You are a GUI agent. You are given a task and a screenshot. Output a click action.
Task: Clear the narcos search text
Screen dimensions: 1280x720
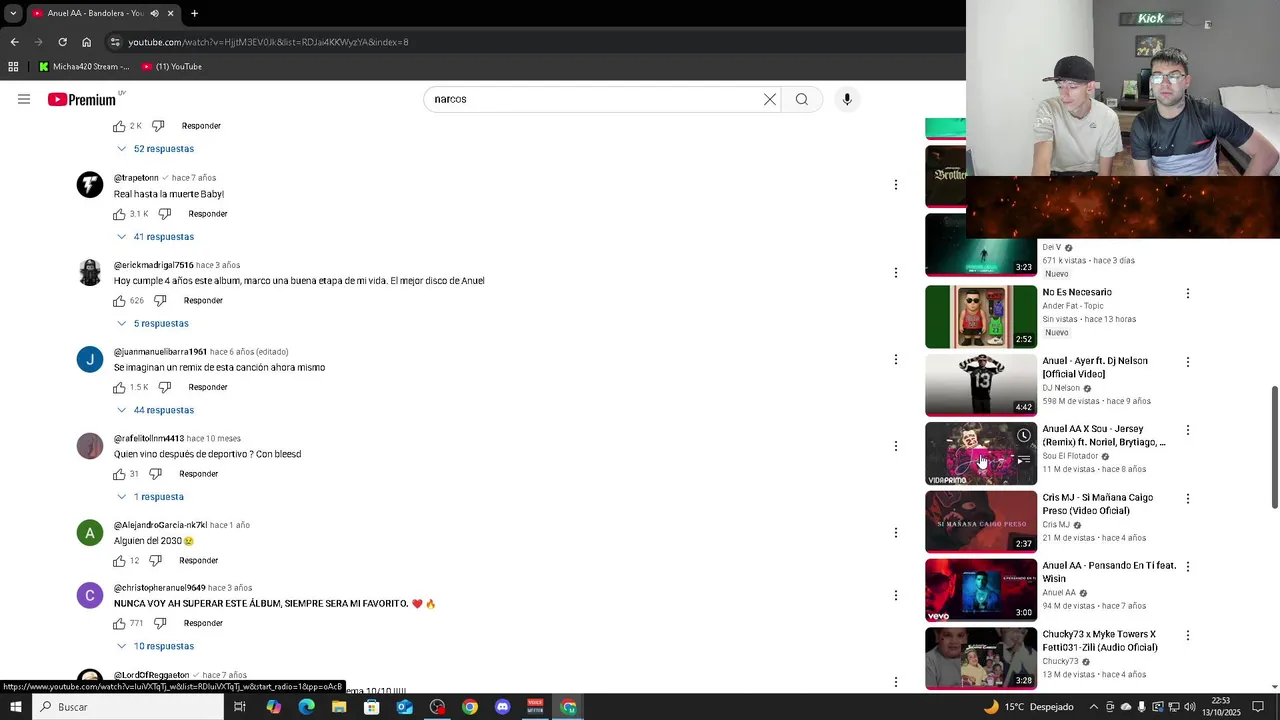[x=770, y=99]
